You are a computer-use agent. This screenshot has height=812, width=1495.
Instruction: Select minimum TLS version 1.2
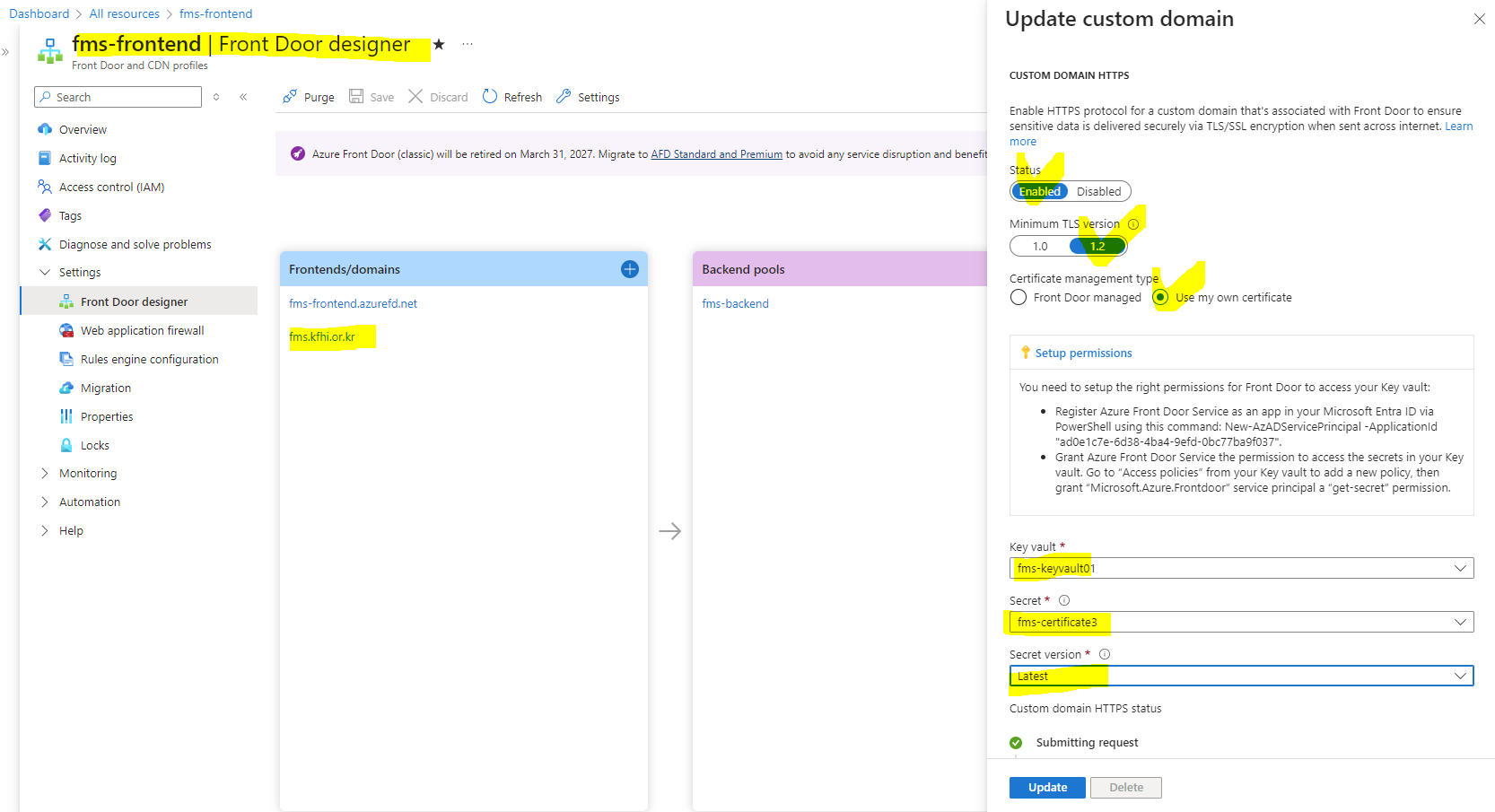pos(1097,246)
